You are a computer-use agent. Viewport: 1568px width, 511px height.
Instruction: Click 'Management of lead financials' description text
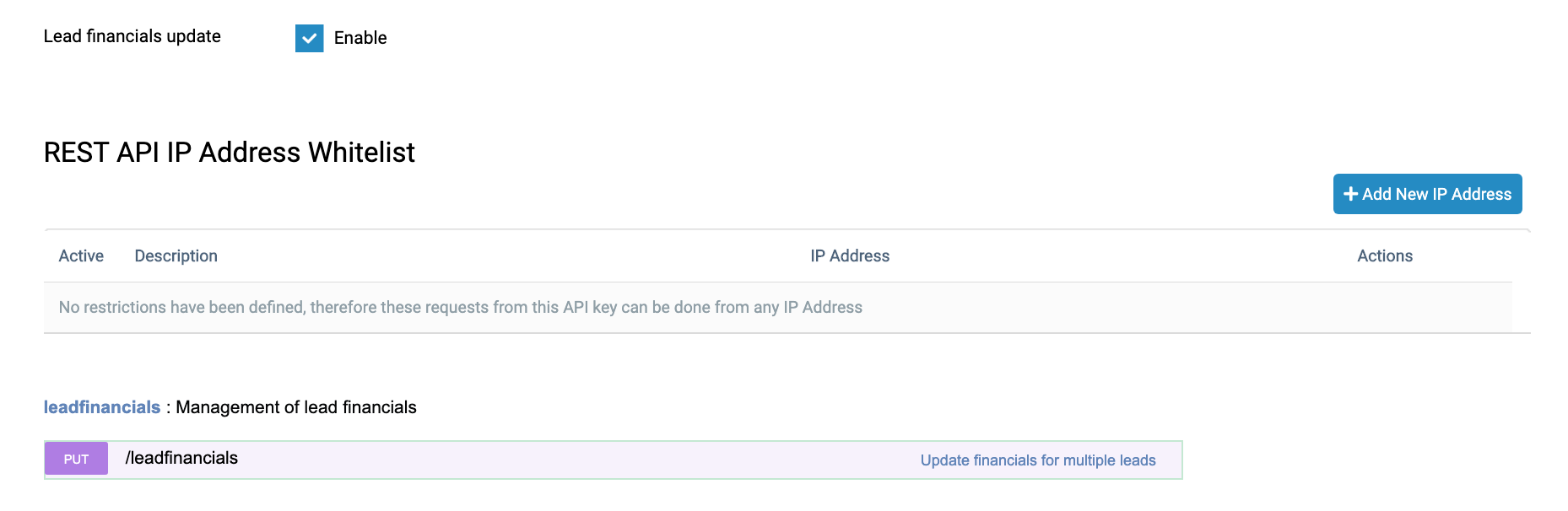(x=296, y=407)
